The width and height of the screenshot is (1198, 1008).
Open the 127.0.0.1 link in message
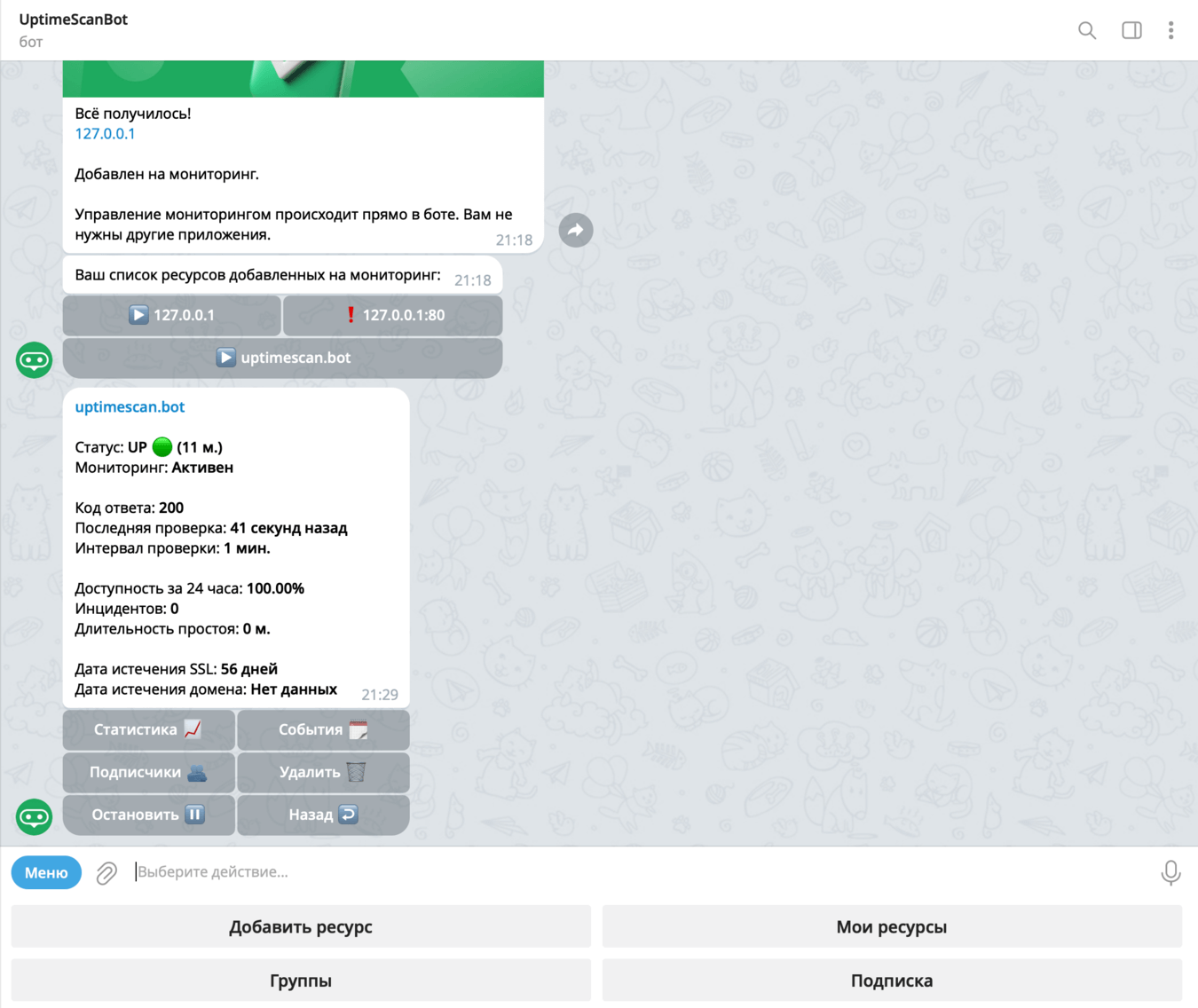[105, 134]
